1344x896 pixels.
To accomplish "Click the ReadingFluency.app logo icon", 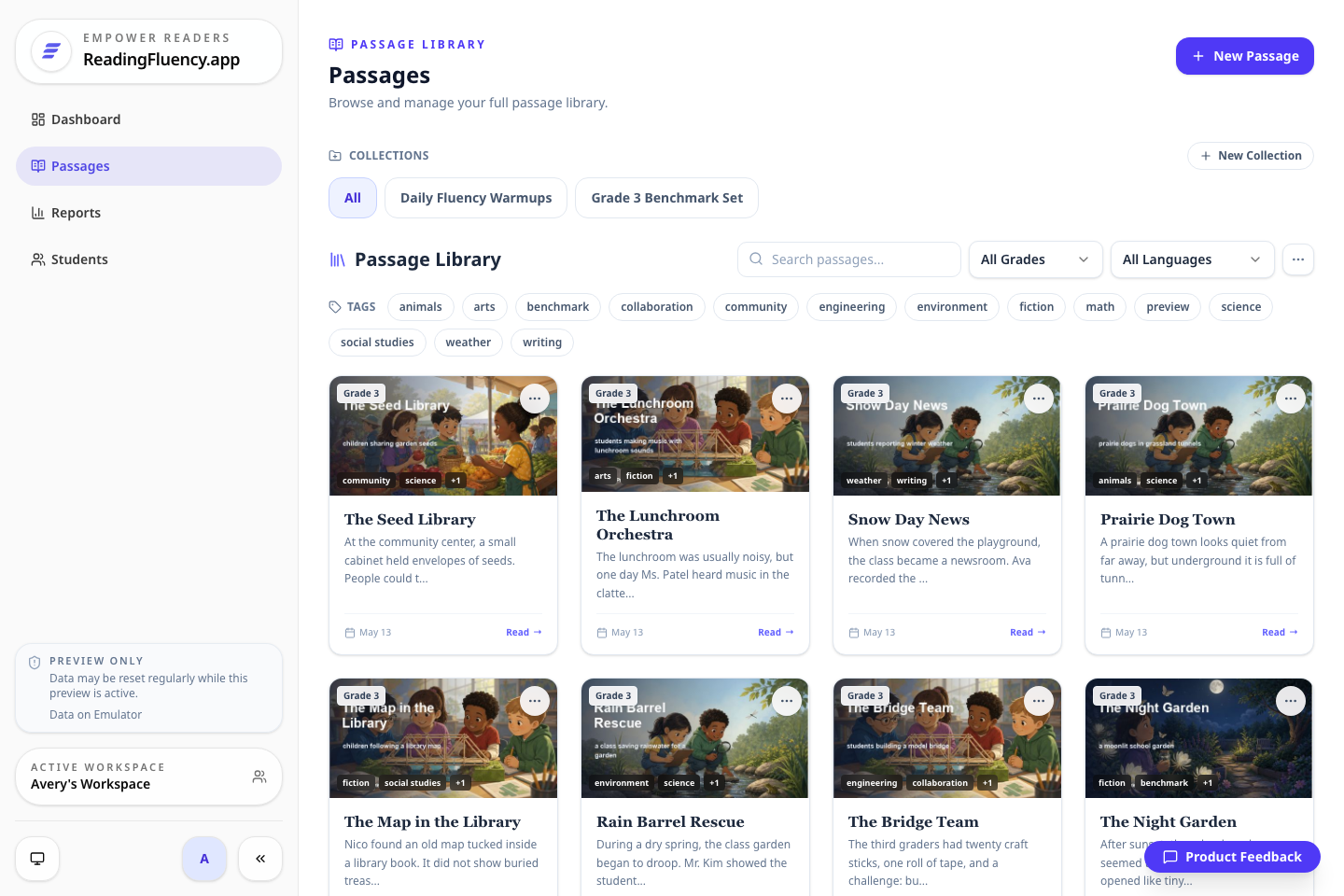I will coord(51,51).
